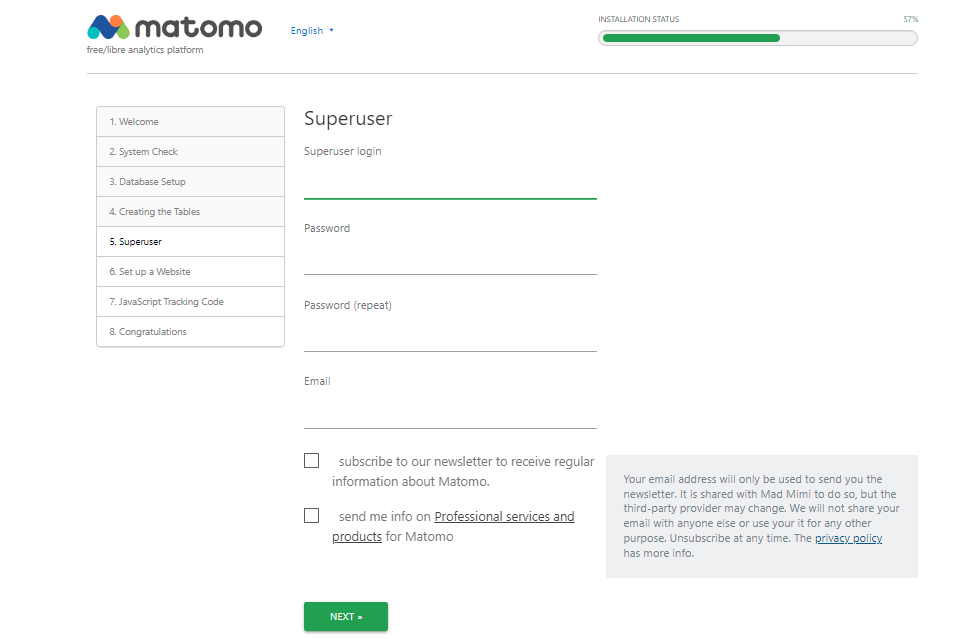Screen dimensions: 979x639
Task: Click the Password input field
Action: click(450, 260)
